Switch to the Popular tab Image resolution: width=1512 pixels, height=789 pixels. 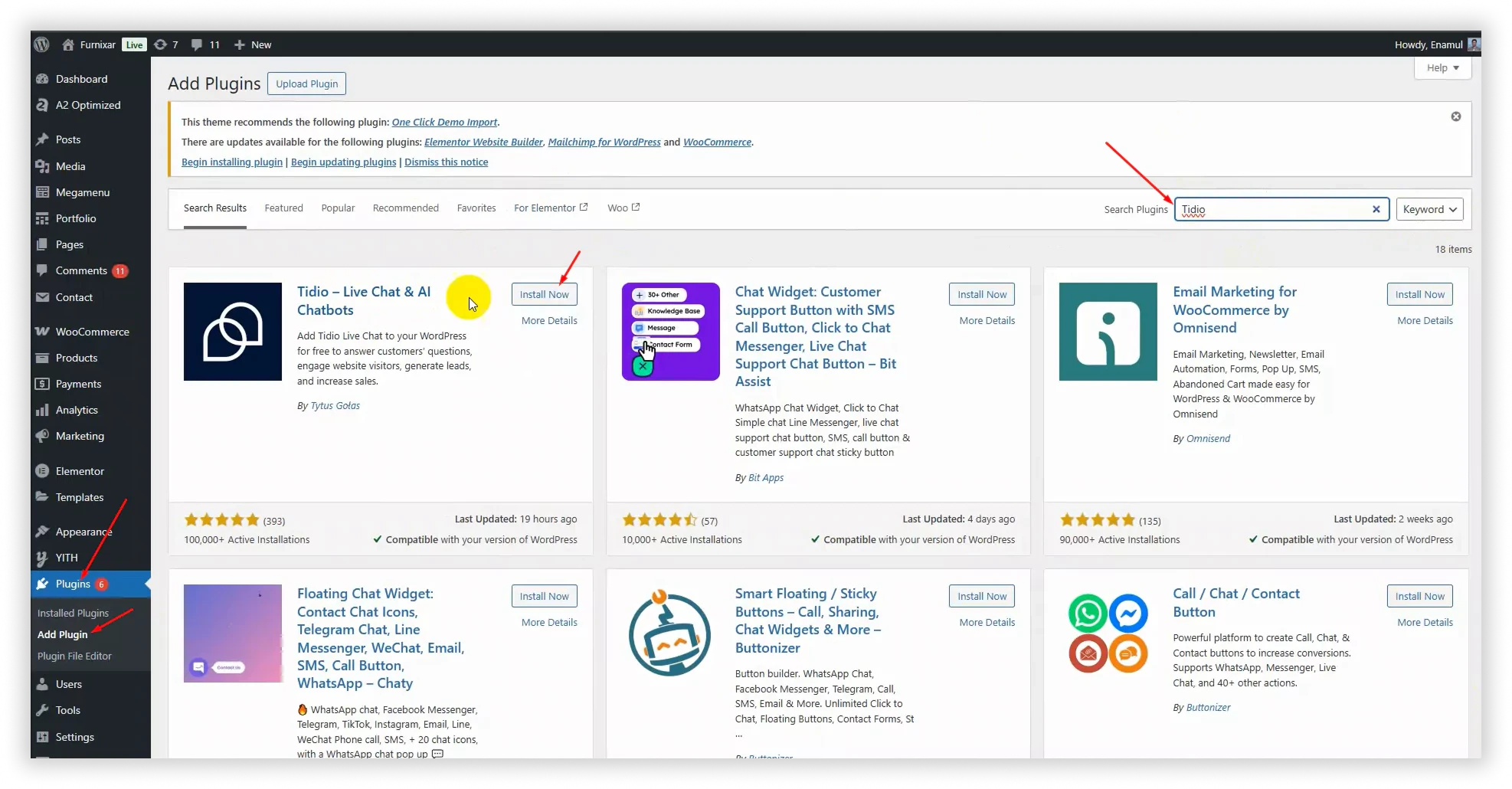tap(338, 208)
